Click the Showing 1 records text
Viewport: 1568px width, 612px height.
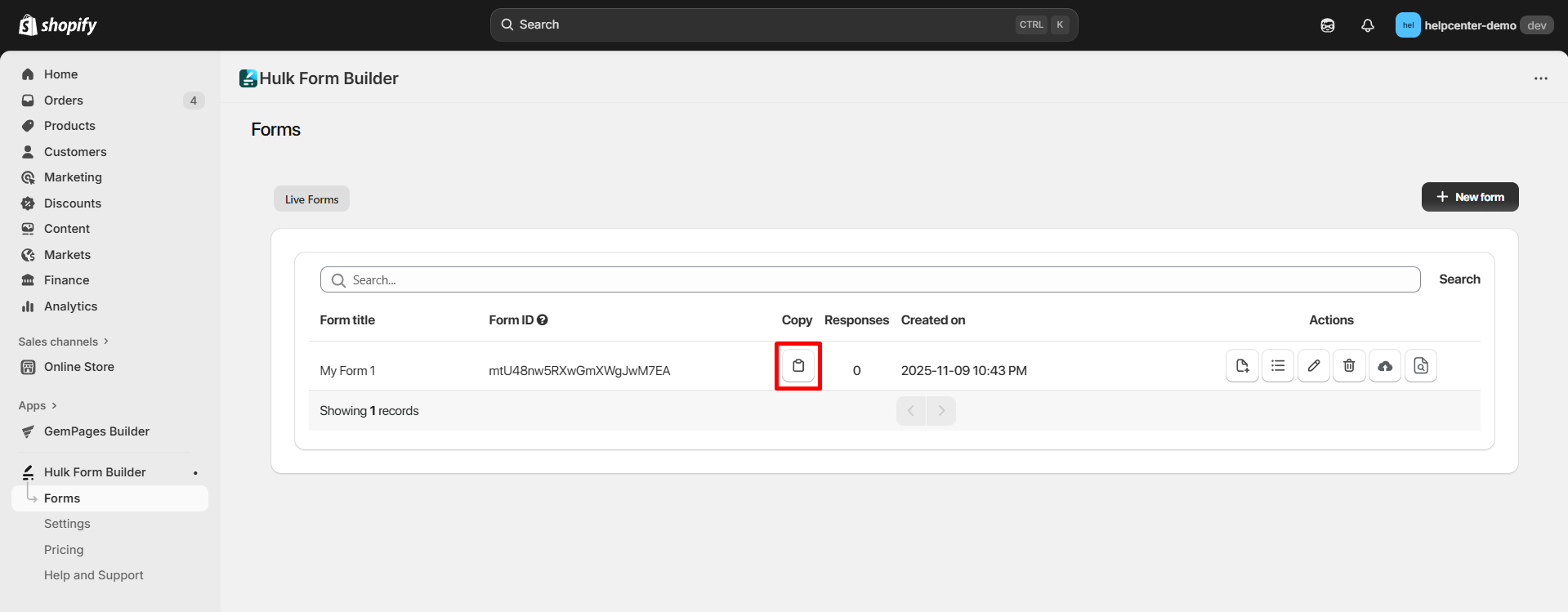click(369, 411)
